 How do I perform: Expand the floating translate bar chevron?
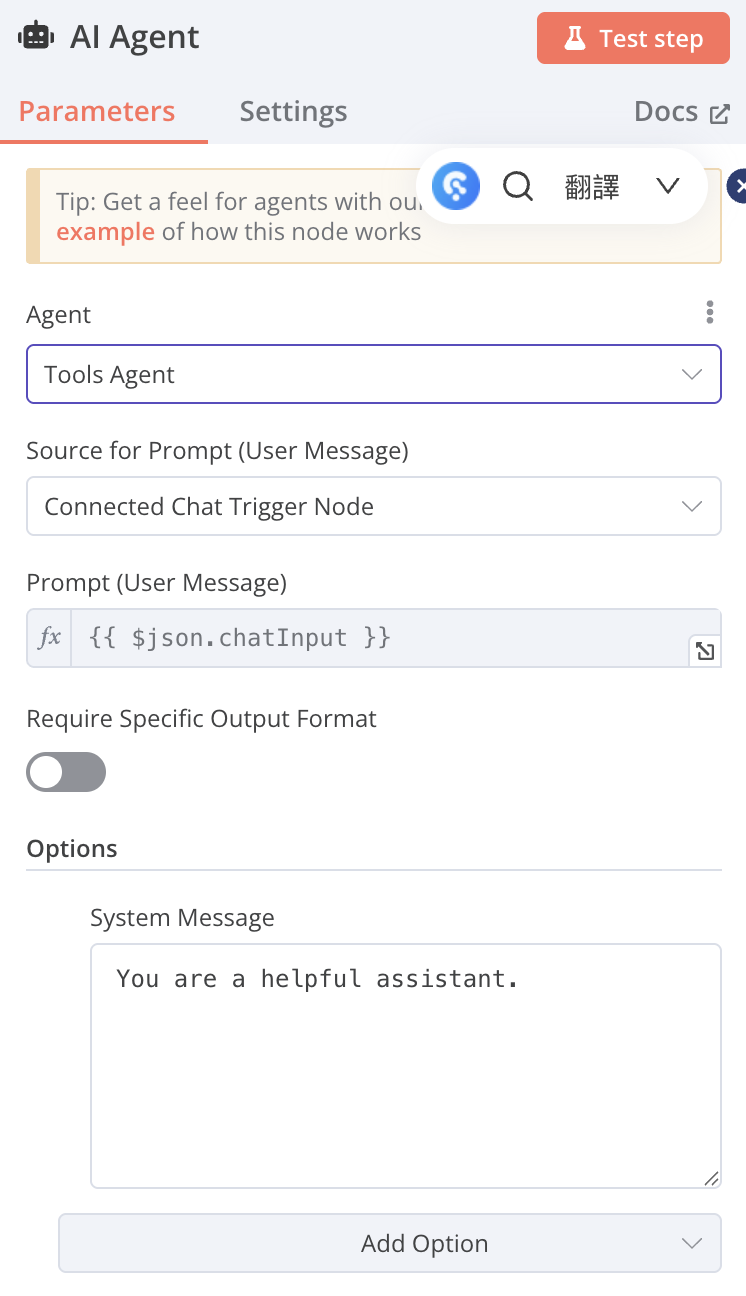pyautogui.click(x=668, y=186)
